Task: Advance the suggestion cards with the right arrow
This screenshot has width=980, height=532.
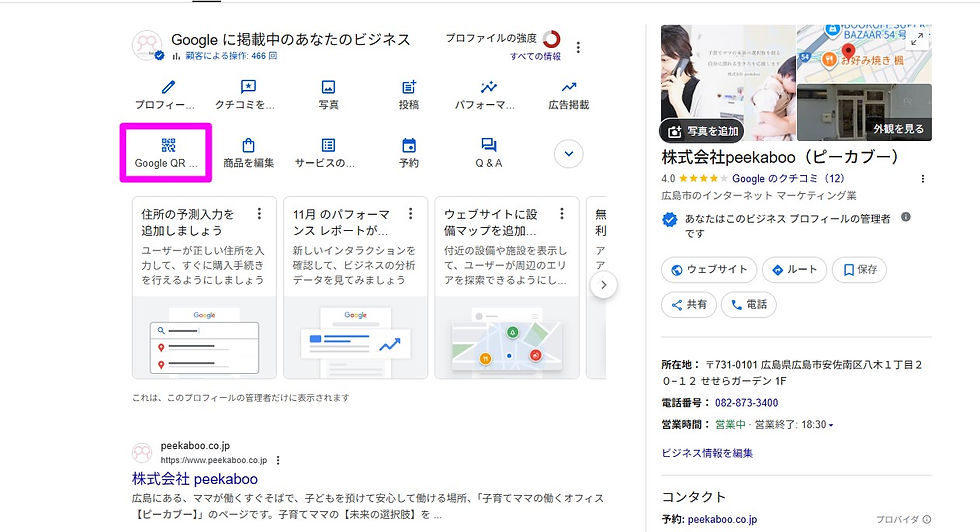Action: 604,285
